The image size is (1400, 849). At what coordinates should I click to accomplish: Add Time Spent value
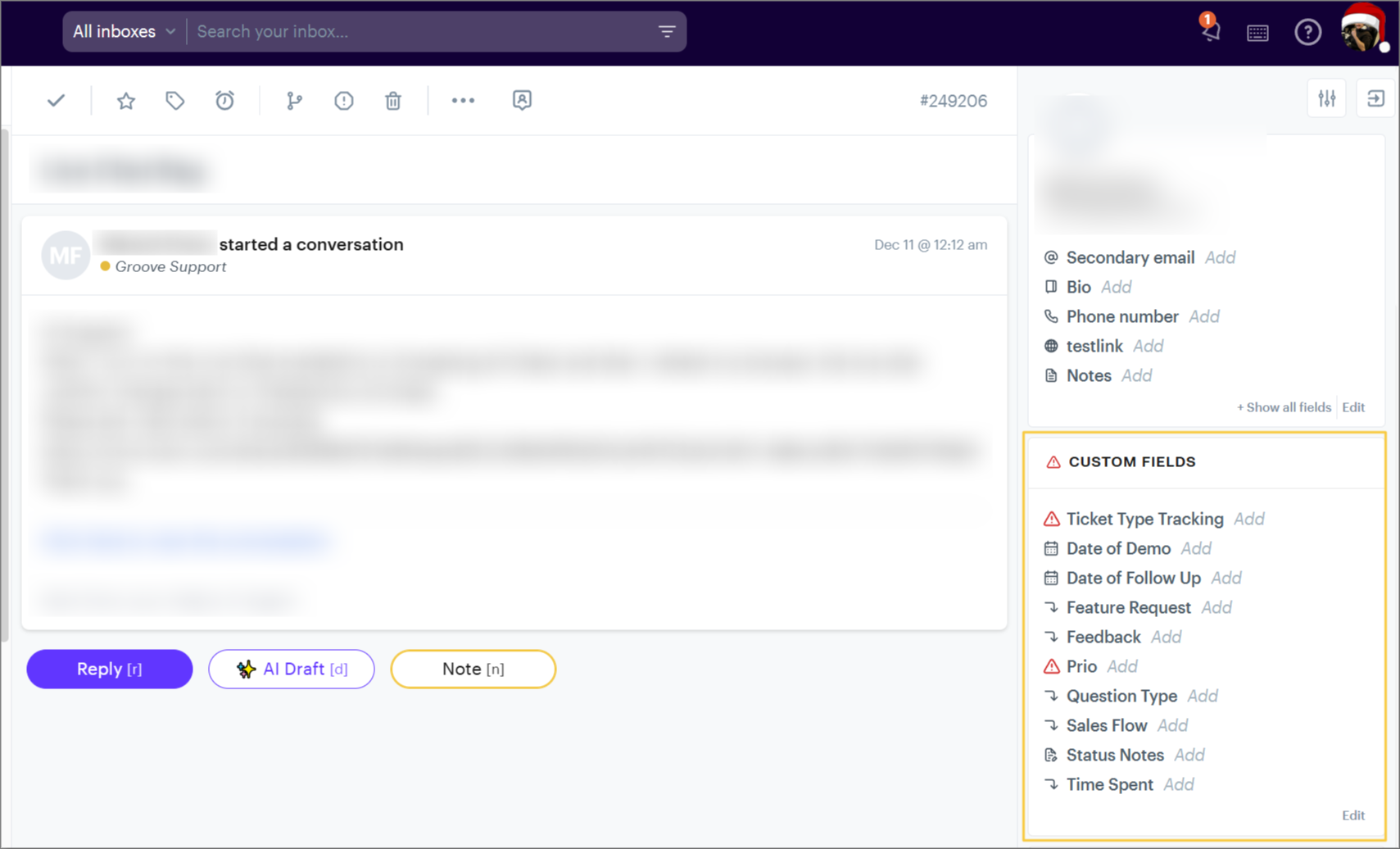[1179, 784]
